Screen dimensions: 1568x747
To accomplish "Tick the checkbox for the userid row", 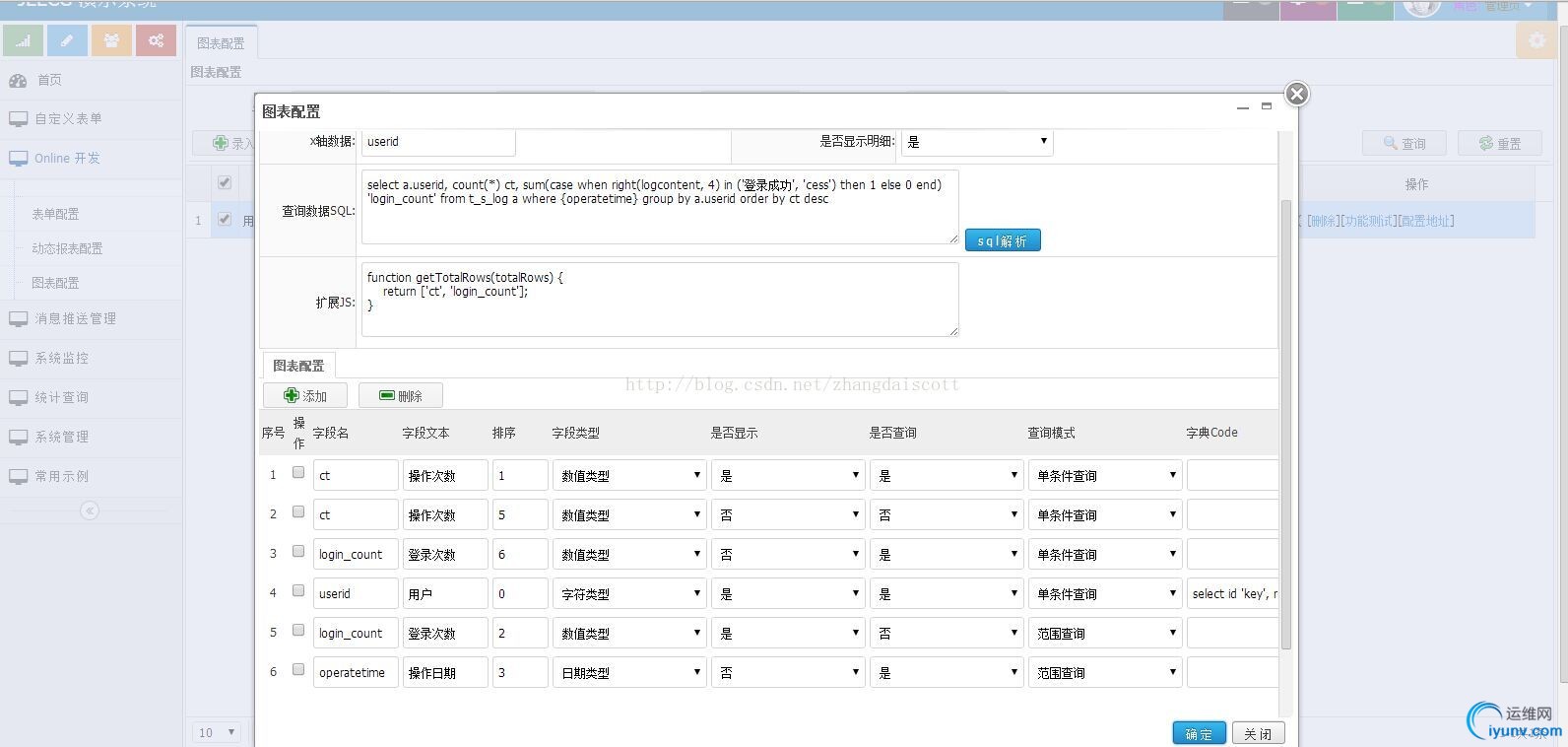I will pyautogui.click(x=298, y=591).
